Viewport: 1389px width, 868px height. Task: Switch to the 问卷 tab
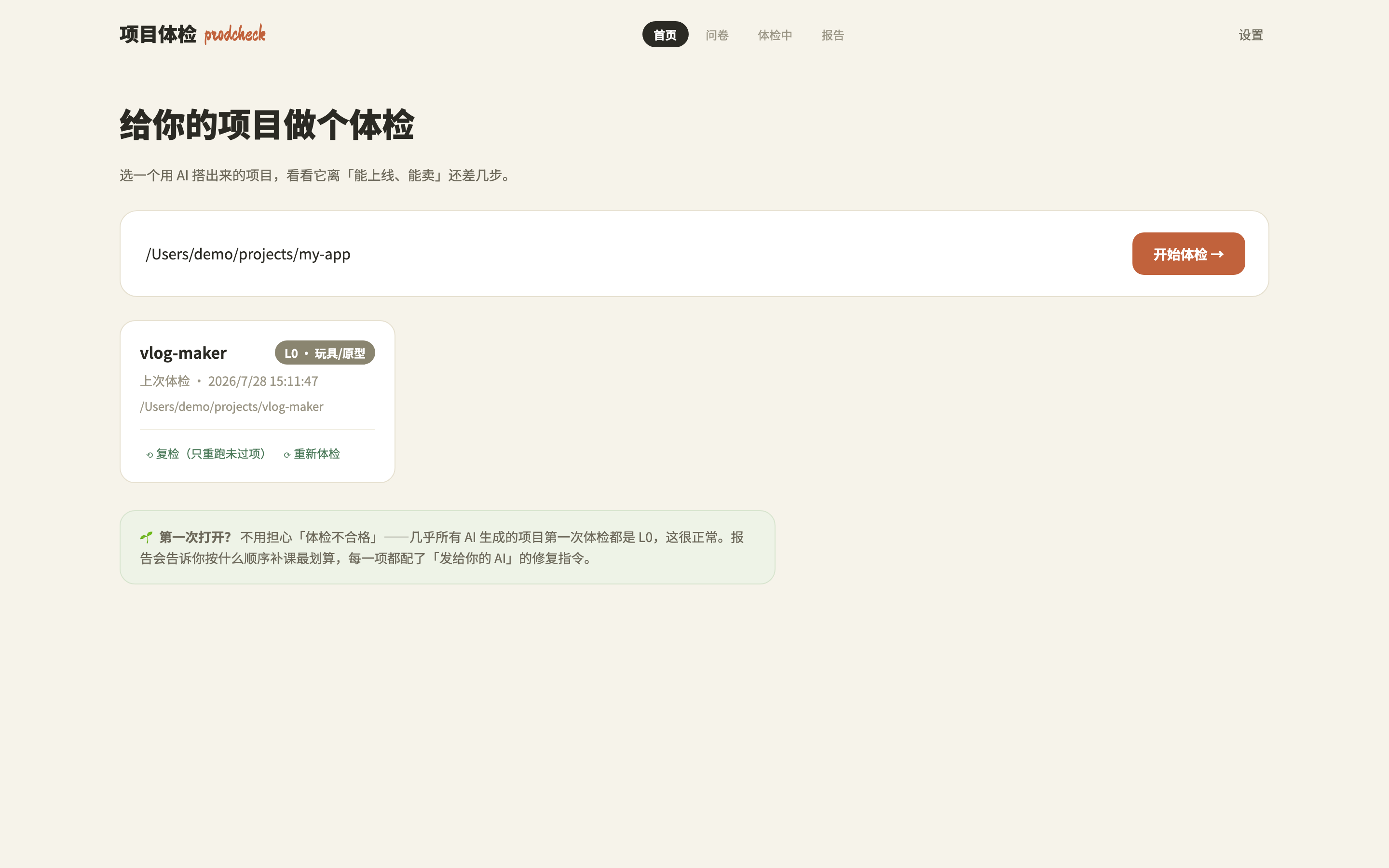pyautogui.click(x=717, y=34)
